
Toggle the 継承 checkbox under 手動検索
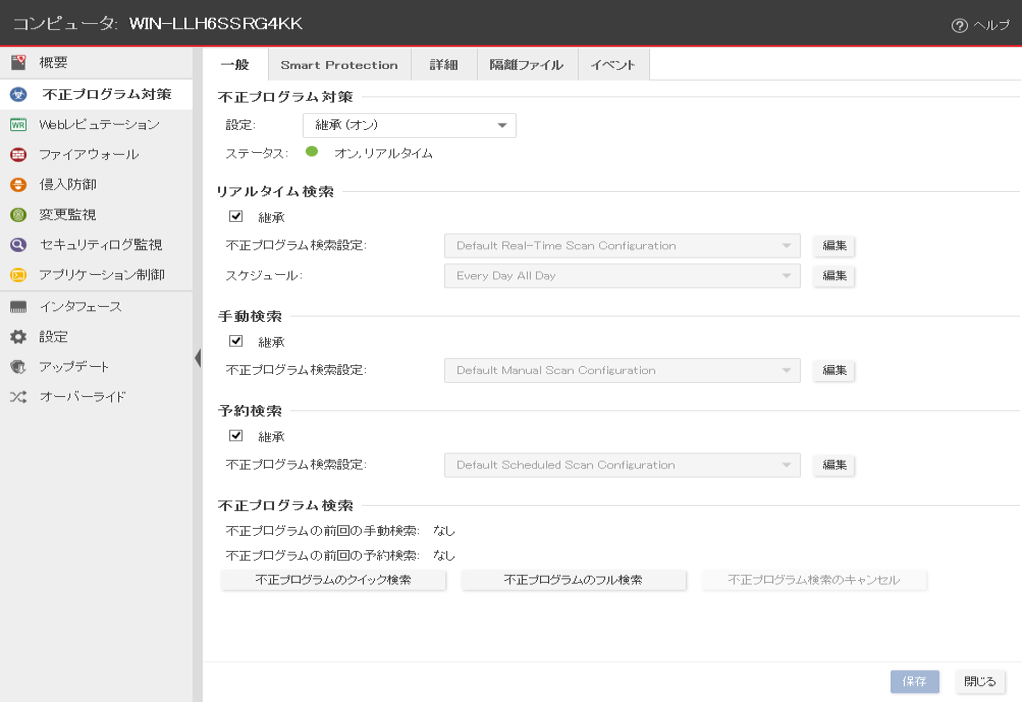(x=236, y=341)
